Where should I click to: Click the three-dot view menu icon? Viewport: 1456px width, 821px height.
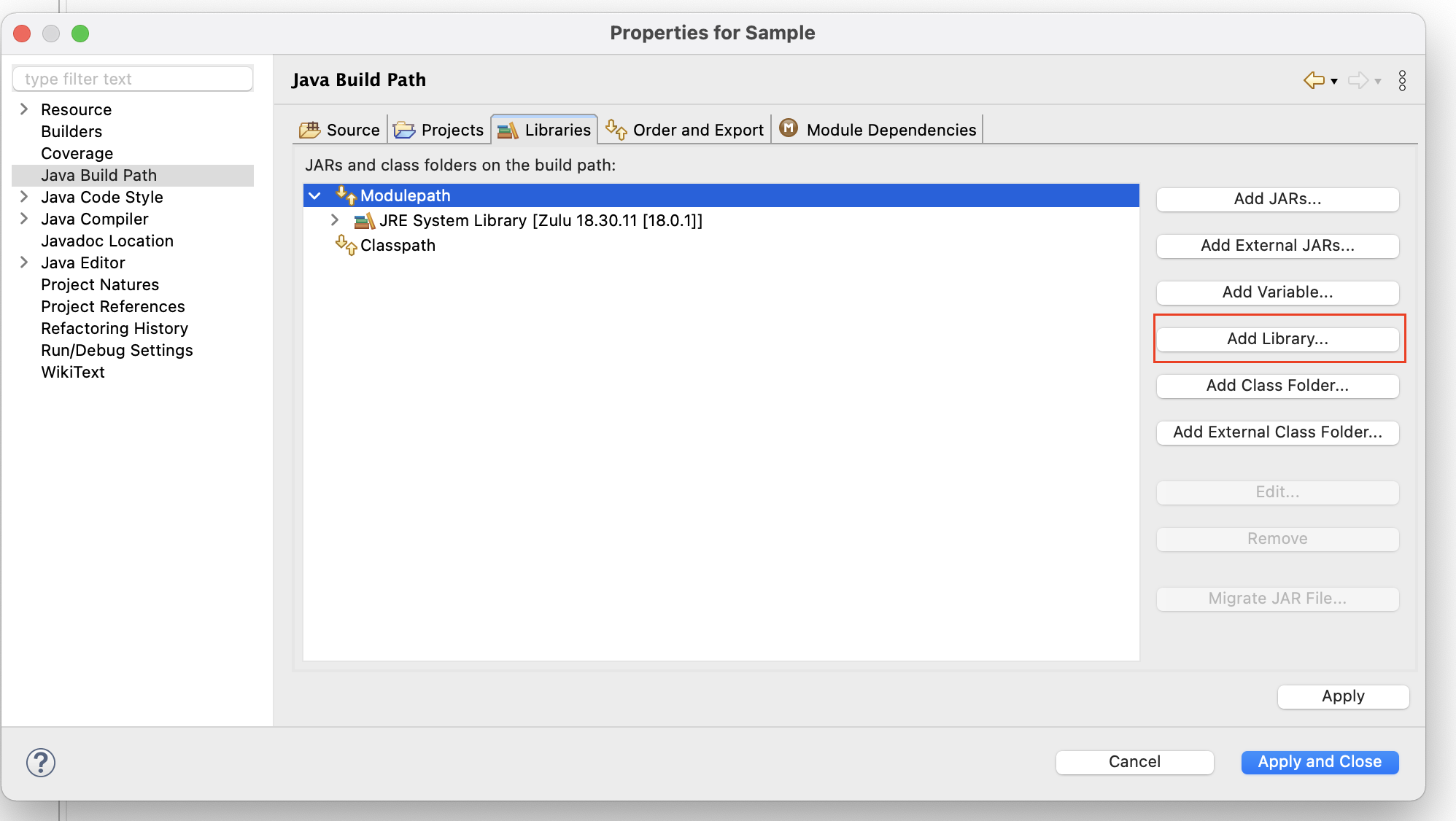tap(1402, 80)
